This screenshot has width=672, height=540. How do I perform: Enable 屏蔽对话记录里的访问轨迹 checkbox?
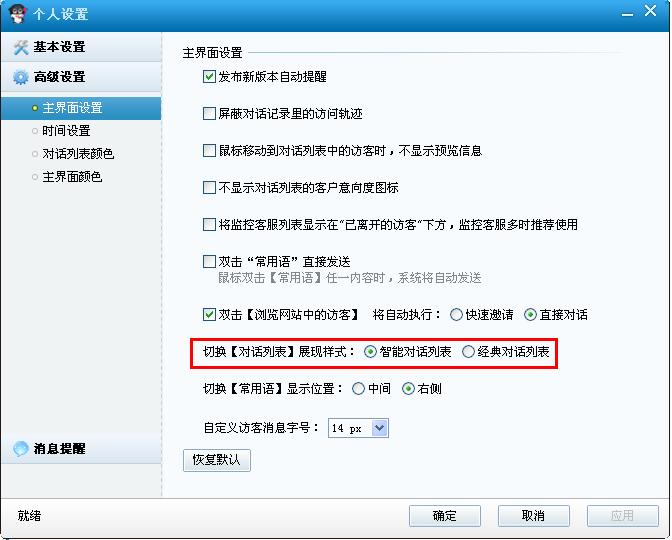tap(209, 114)
